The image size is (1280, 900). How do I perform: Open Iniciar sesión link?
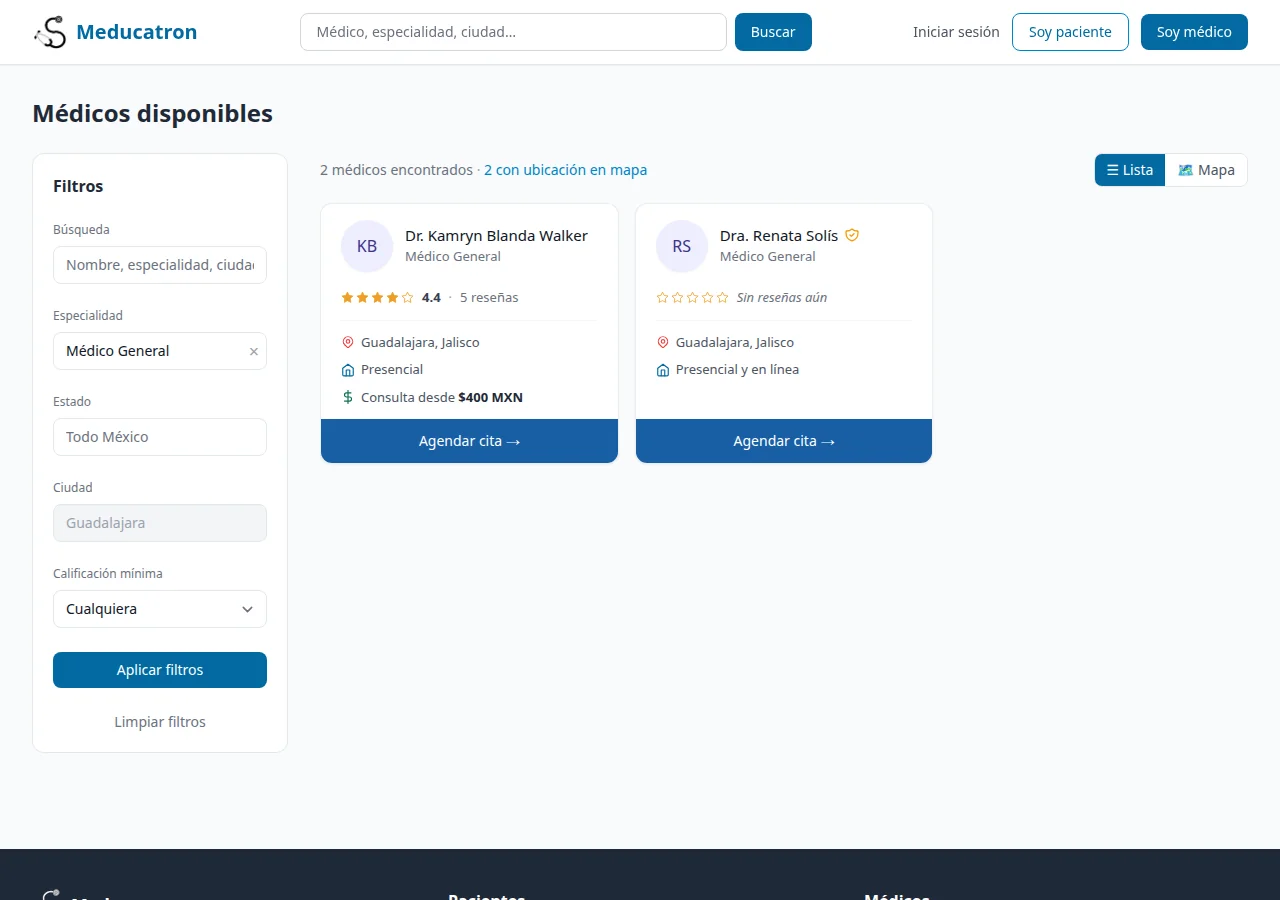point(956,32)
